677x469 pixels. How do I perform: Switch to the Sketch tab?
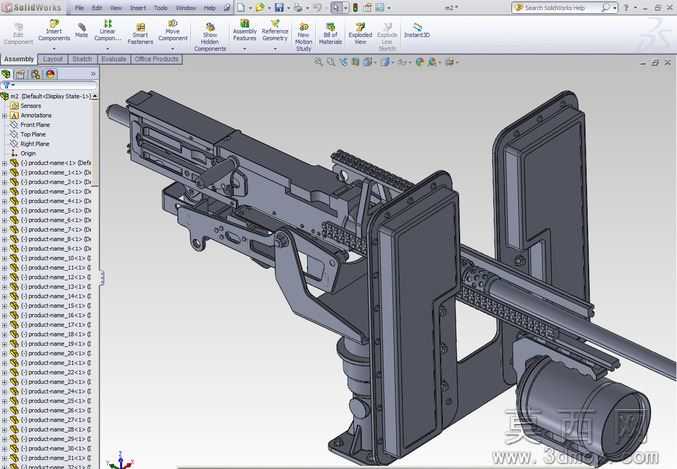pyautogui.click(x=82, y=59)
